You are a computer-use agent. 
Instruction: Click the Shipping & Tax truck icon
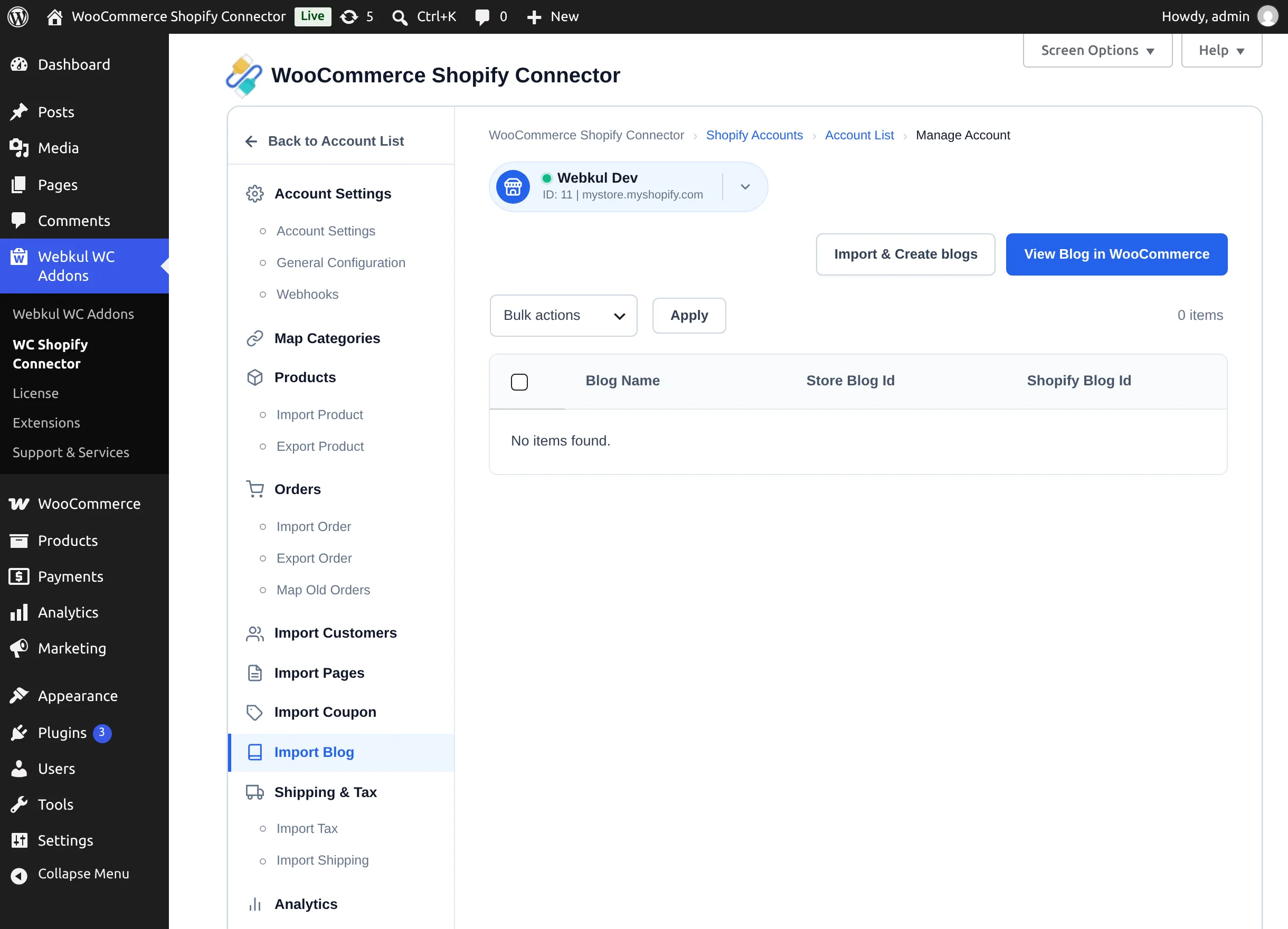pos(255,792)
